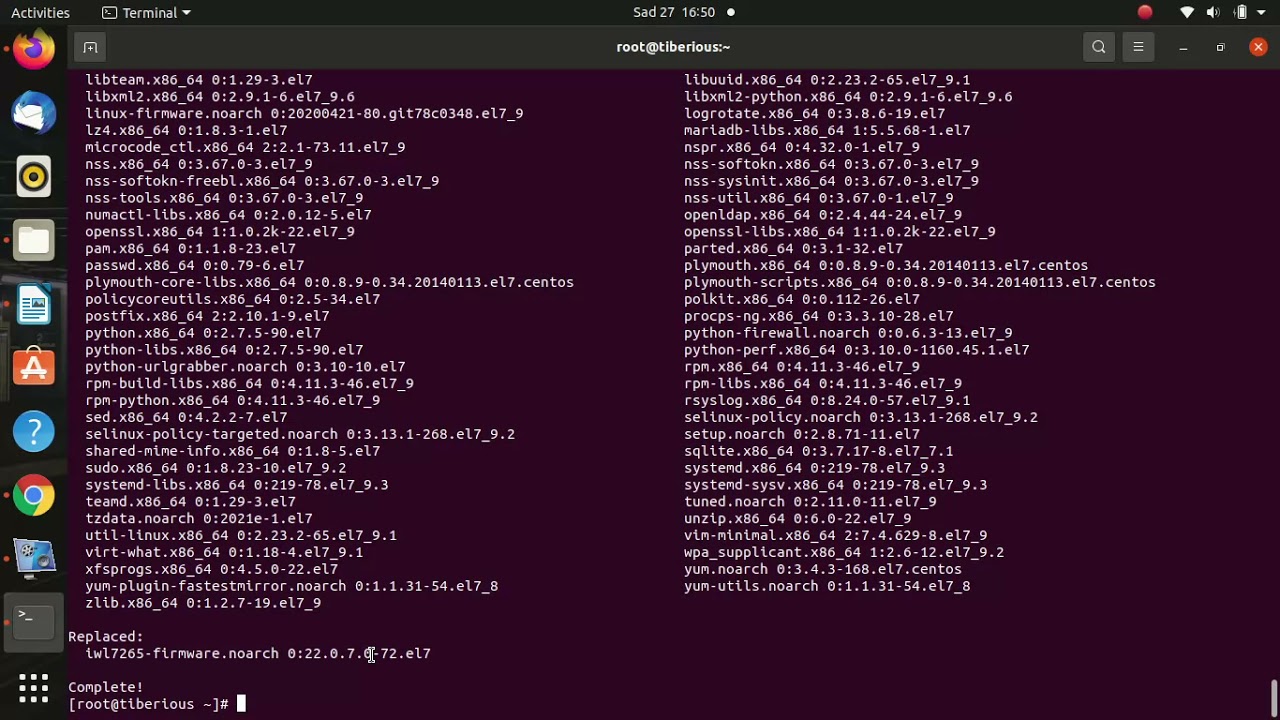Click the plymouth-scripts.x86_64 package line
This screenshot has width=1280, height=720.
[920, 282]
